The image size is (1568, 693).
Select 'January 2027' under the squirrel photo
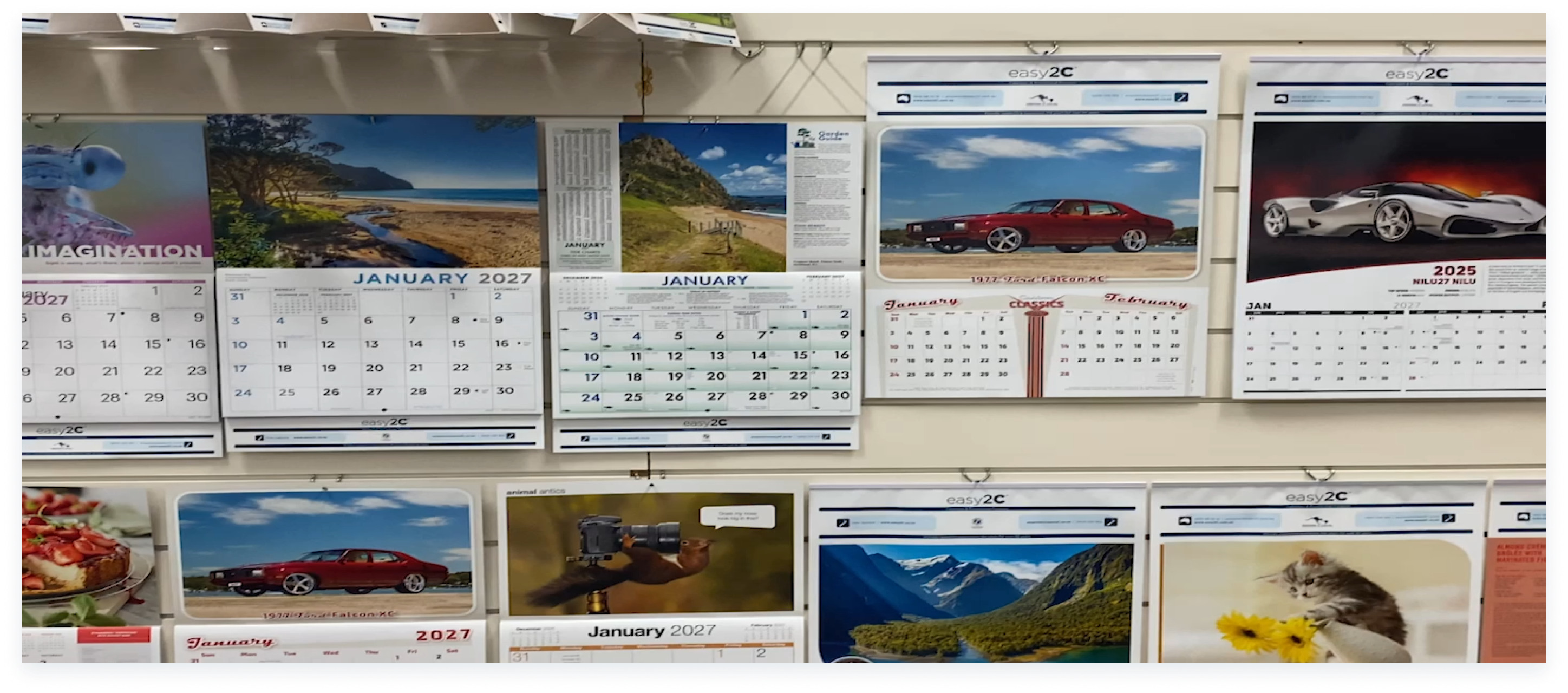pos(651,630)
